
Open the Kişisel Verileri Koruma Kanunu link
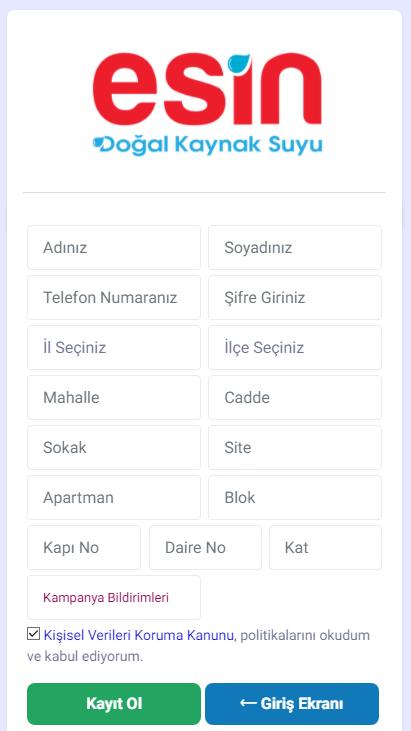tap(138, 635)
